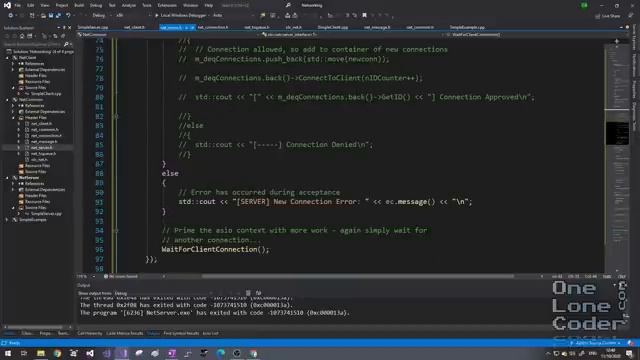Click the bookmark toolbar icon
Image resolution: width=640 pixels, height=360 pixels.
364,16
